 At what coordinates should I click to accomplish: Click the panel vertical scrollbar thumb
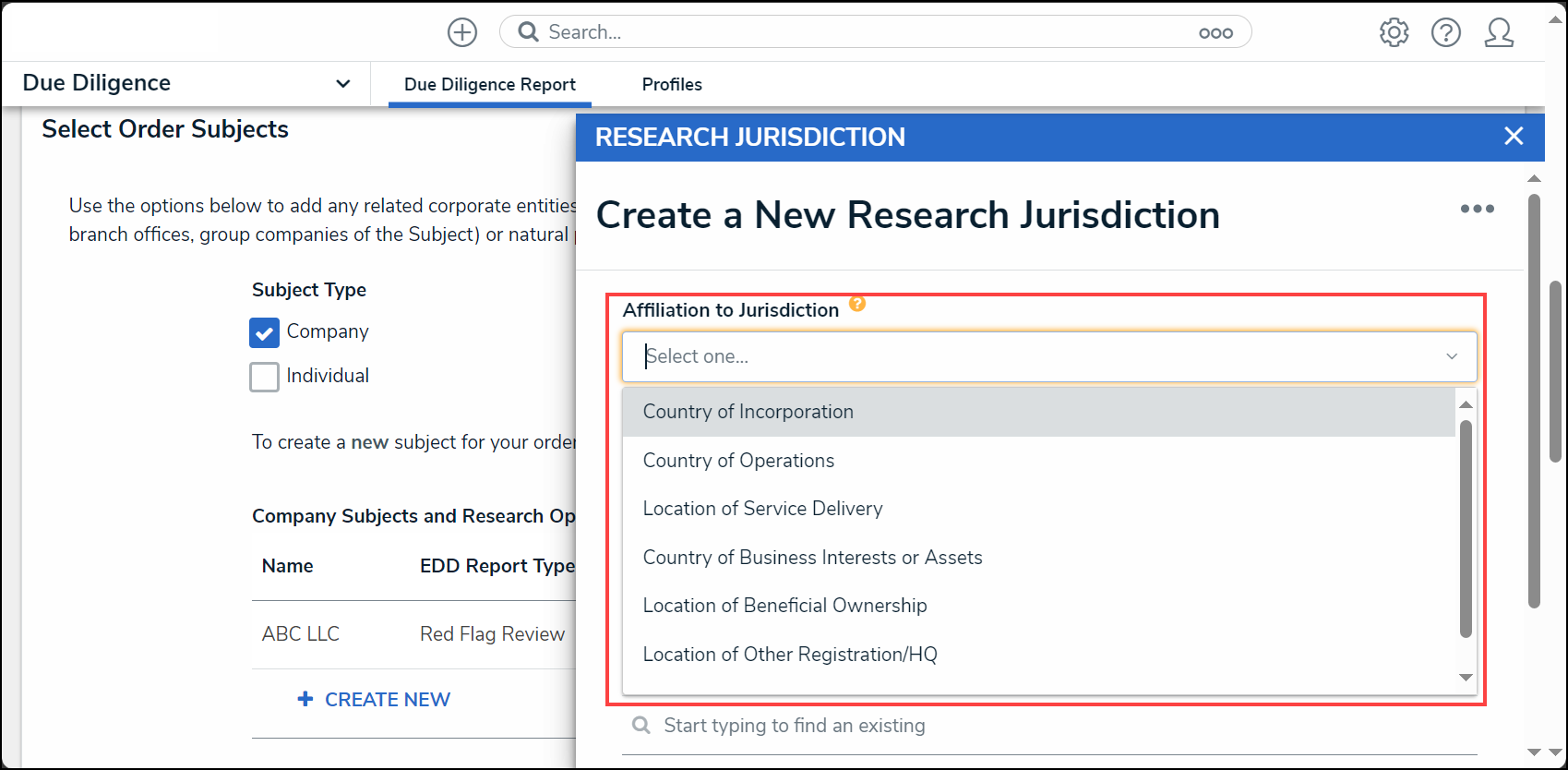pos(1534,401)
